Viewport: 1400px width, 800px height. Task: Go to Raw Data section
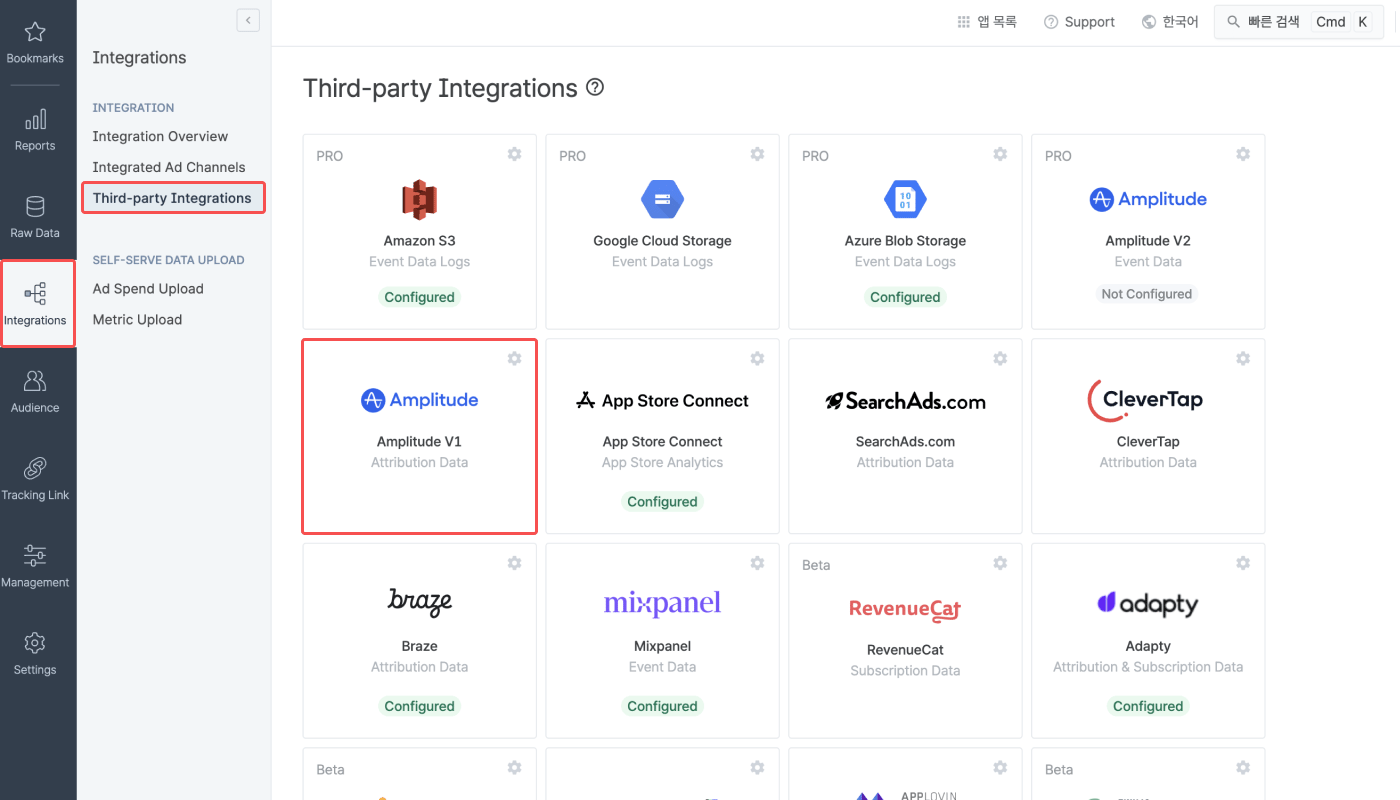coord(35,217)
